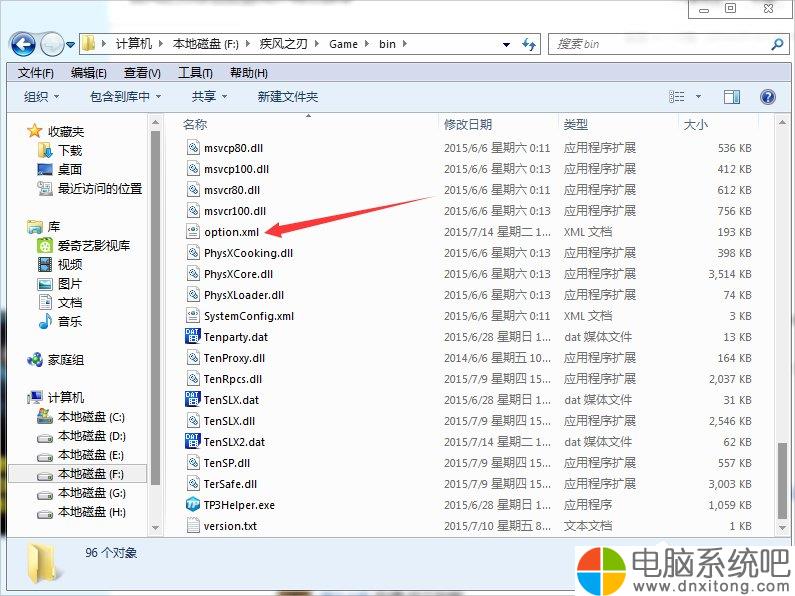This screenshot has width=795, height=596.
Task: Select the TenSLX2.dat file icon
Action: (193, 441)
